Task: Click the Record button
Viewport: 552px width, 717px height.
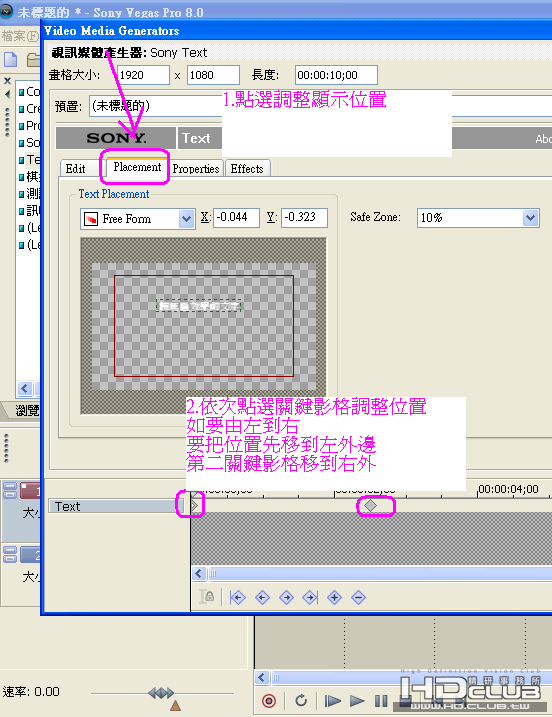Action: [x=269, y=701]
